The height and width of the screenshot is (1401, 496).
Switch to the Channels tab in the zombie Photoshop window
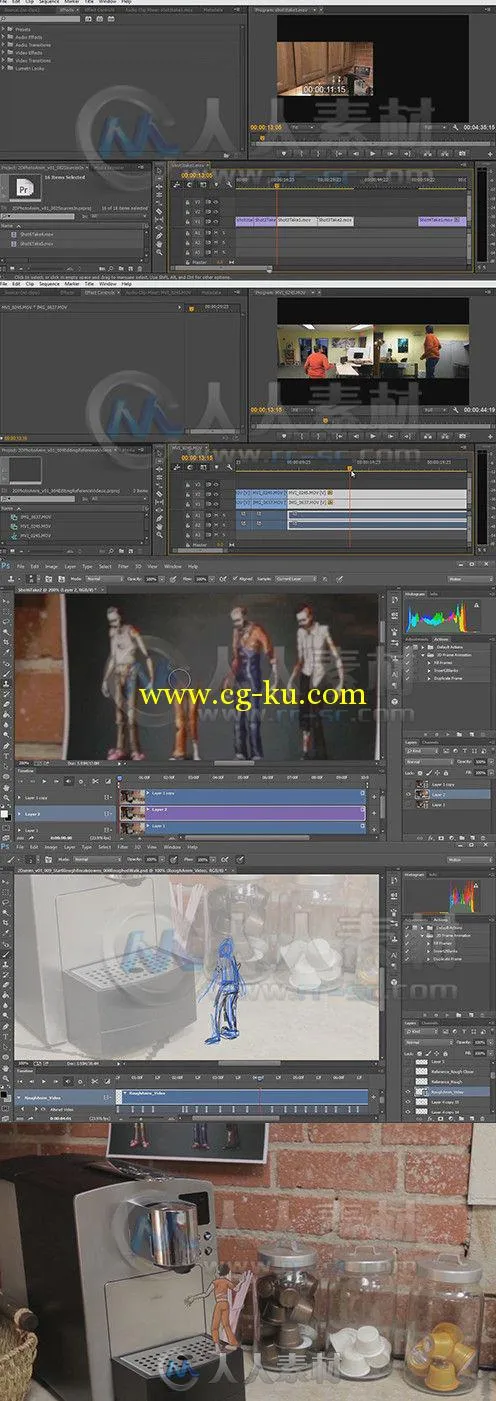coord(430,742)
